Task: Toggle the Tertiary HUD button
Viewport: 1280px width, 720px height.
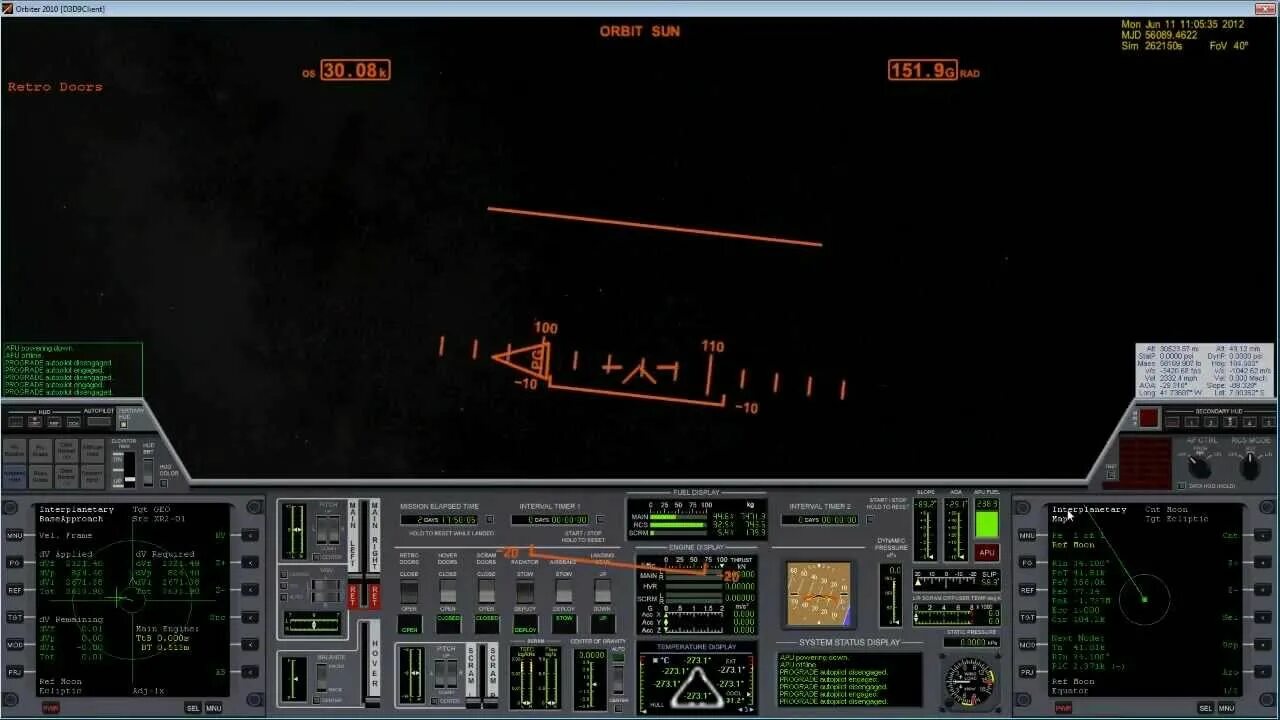Action: point(124,424)
